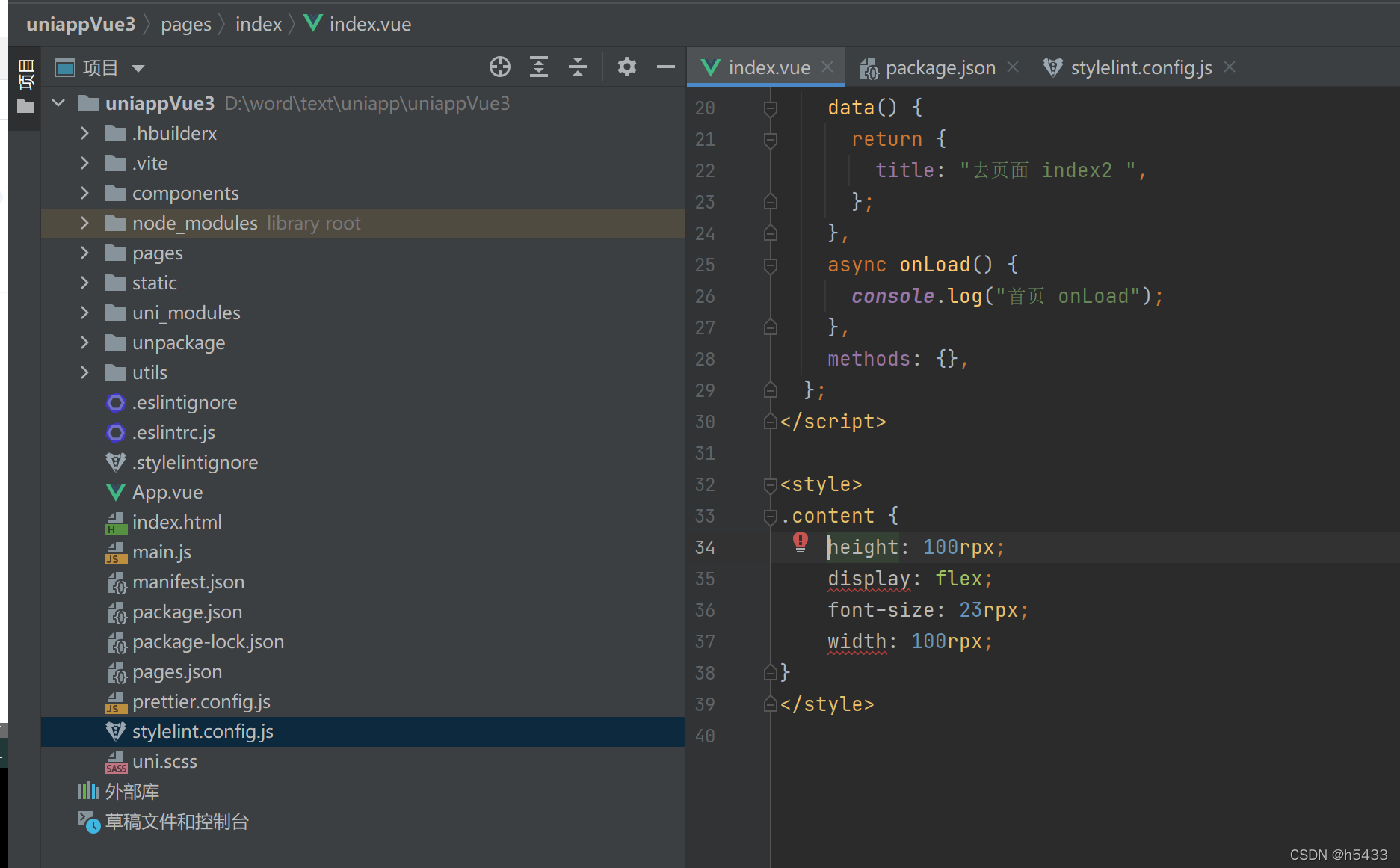Select package.json in project tree
This screenshot has height=868, width=1400.
(x=363, y=612)
